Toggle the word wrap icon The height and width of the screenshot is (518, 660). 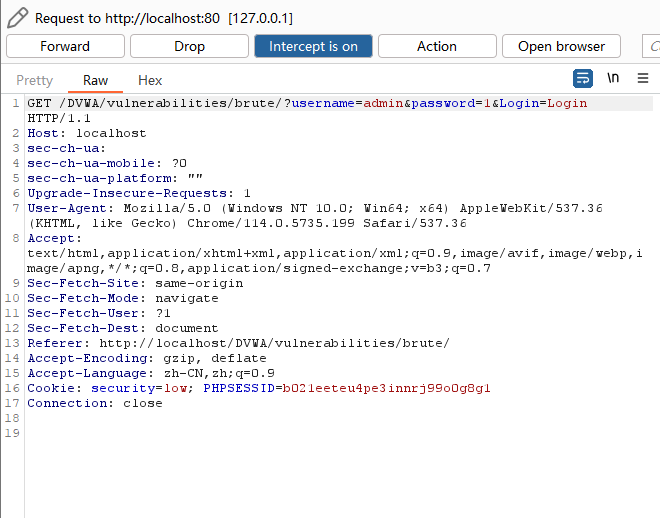[x=583, y=79]
